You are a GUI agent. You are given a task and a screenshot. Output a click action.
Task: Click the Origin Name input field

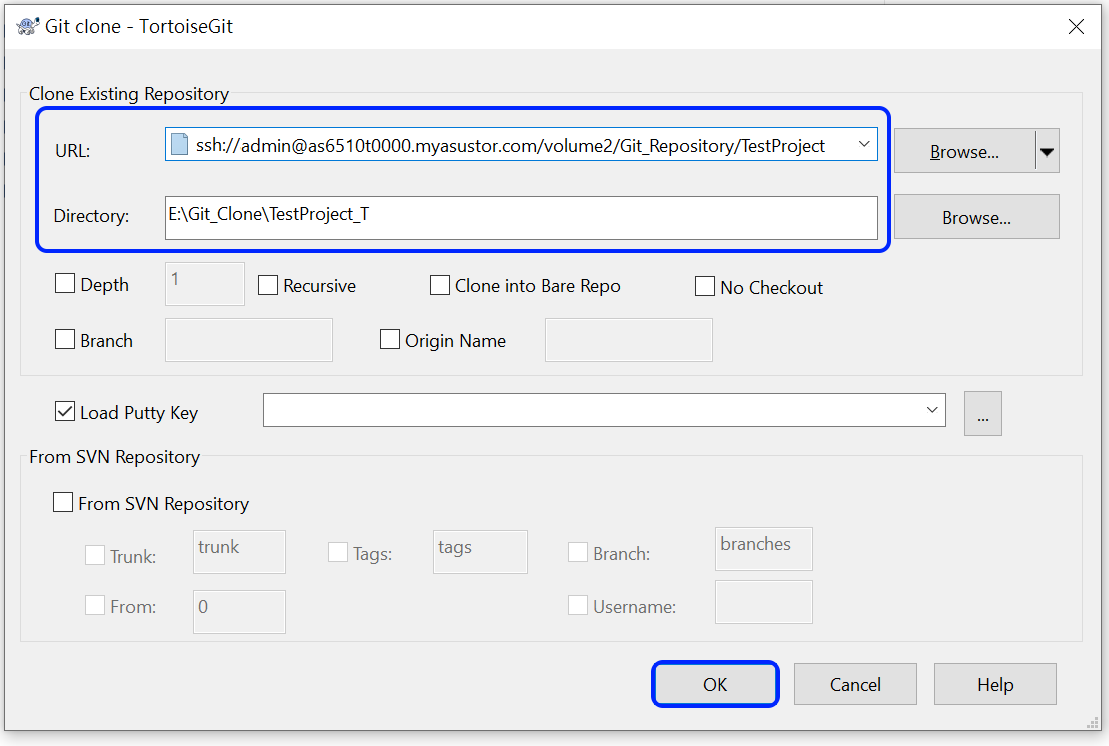point(629,340)
